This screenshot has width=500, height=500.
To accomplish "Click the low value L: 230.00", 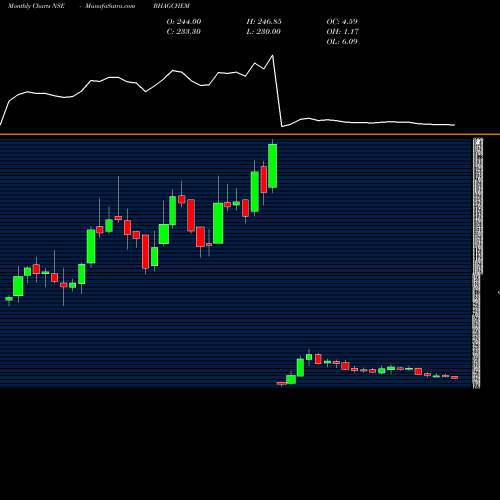I will [x=263, y=32].
